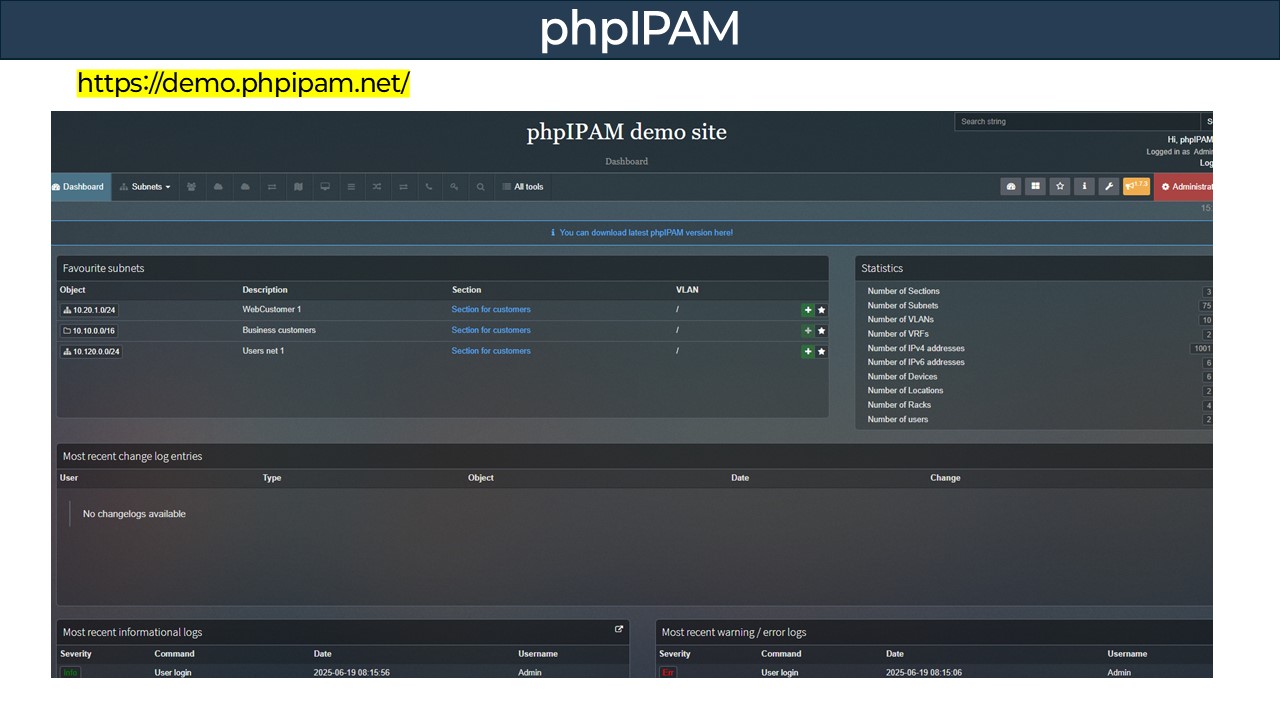Click 'Number of users' statistic

pyautogui.click(x=898, y=419)
